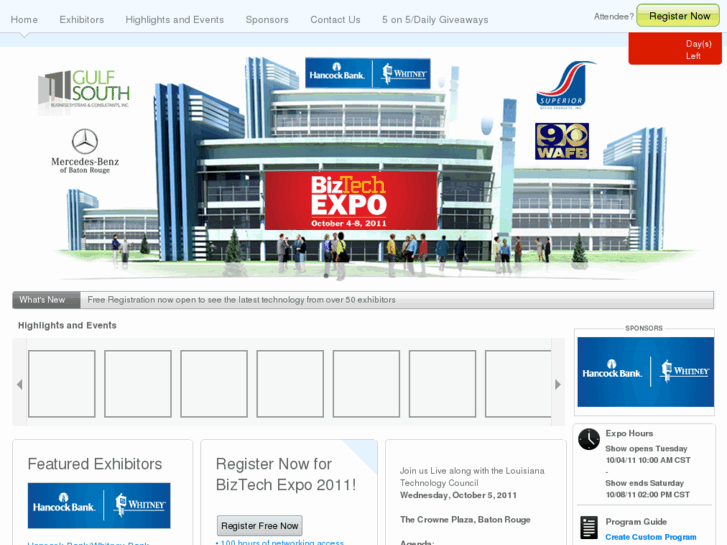Click the 9 WAFB logo
The image size is (727, 545).
point(562,141)
